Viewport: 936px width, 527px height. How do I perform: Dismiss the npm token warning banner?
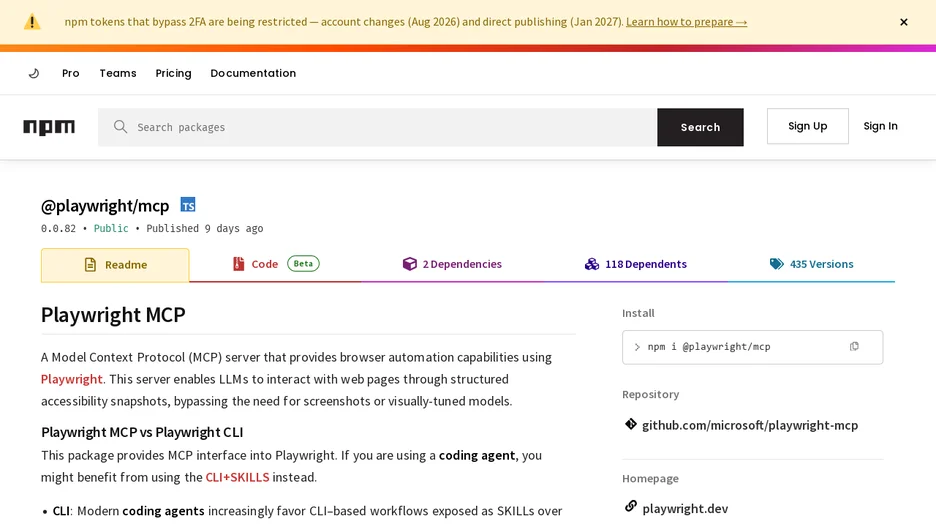click(904, 22)
